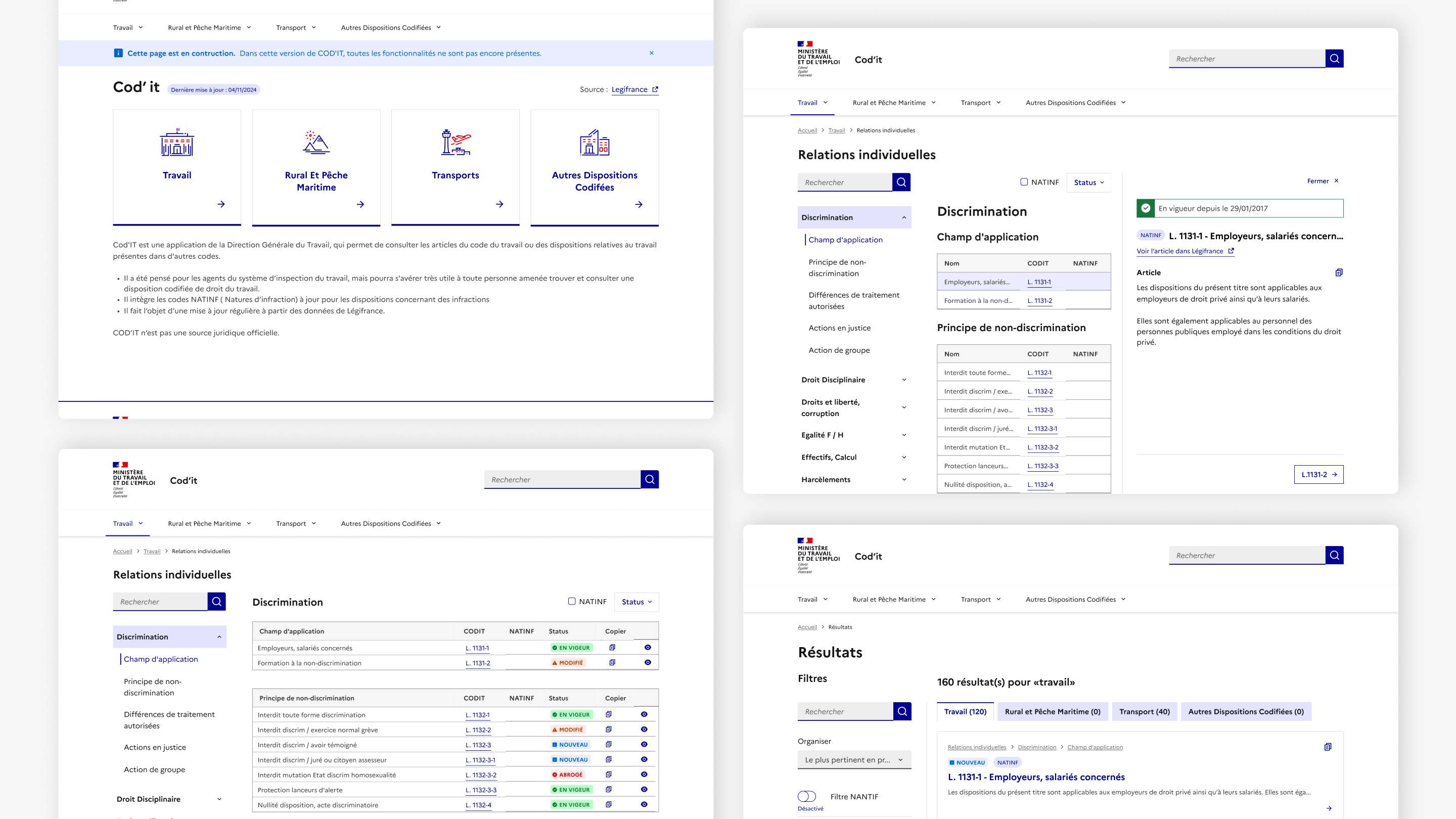This screenshot has width=1456, height=819.
Task: Click the eye icon for row L. 1132-3-1
Action: click(x=644, y=760)
